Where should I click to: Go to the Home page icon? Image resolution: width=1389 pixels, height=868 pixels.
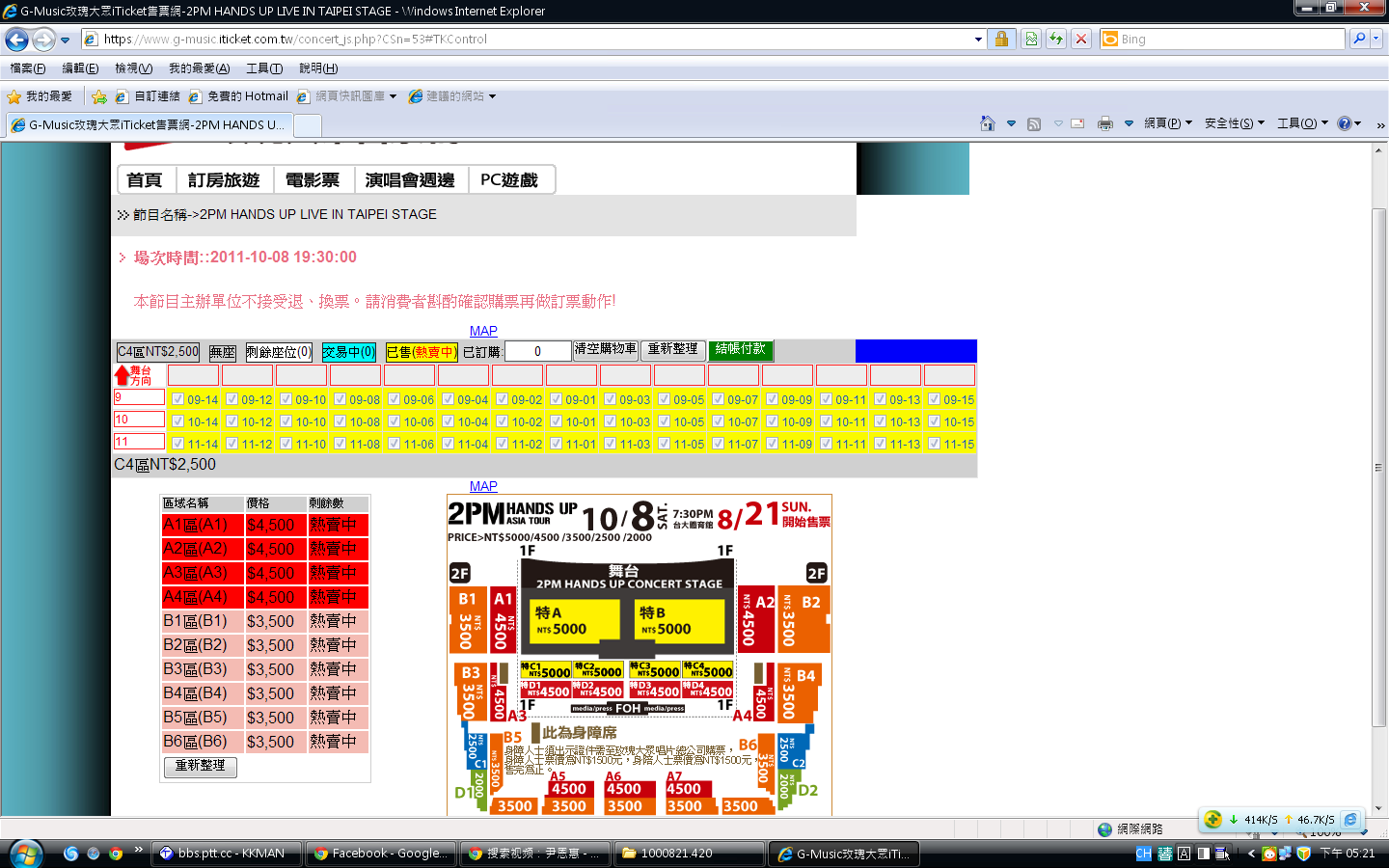pyautogui.click(x=987, y=123)
